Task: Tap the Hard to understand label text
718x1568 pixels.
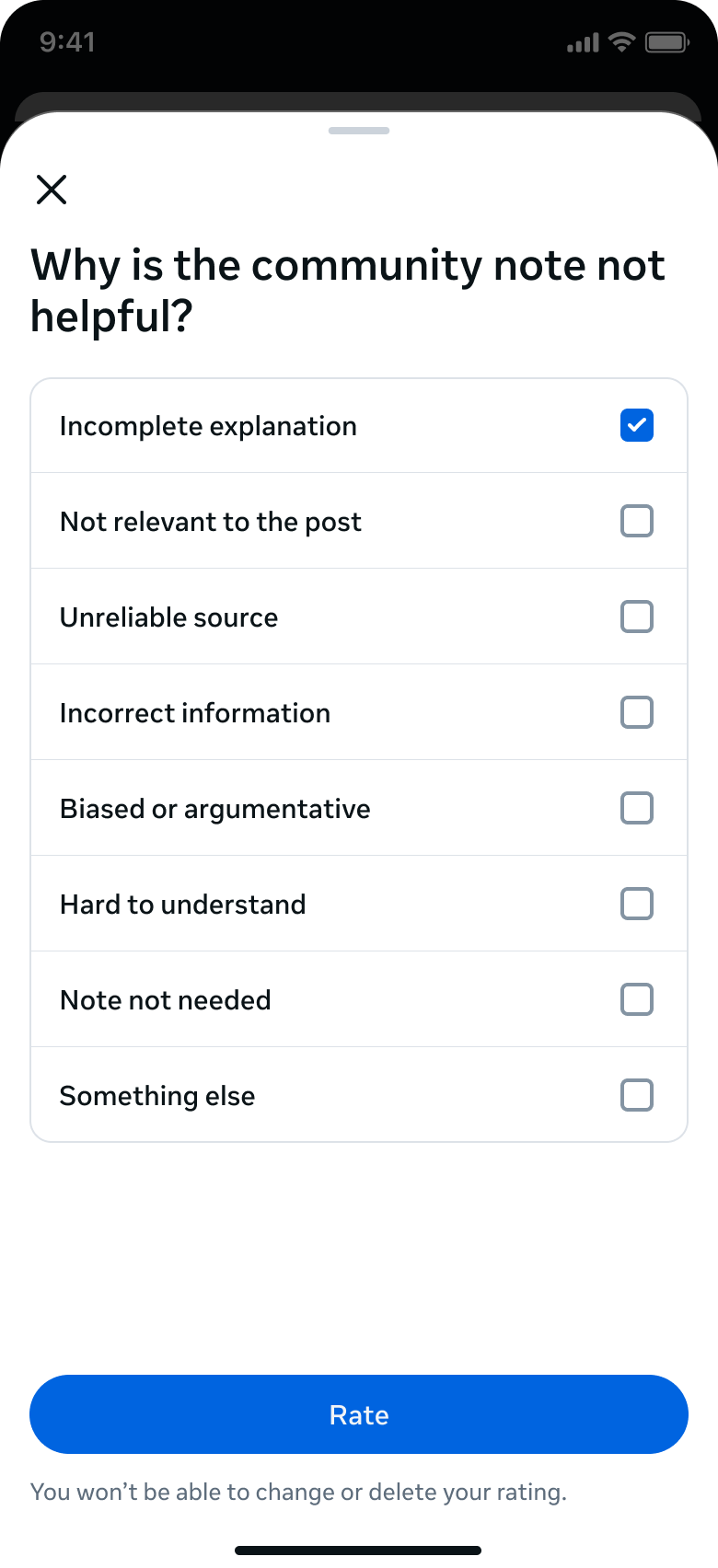Action: [x=182, y=905]
